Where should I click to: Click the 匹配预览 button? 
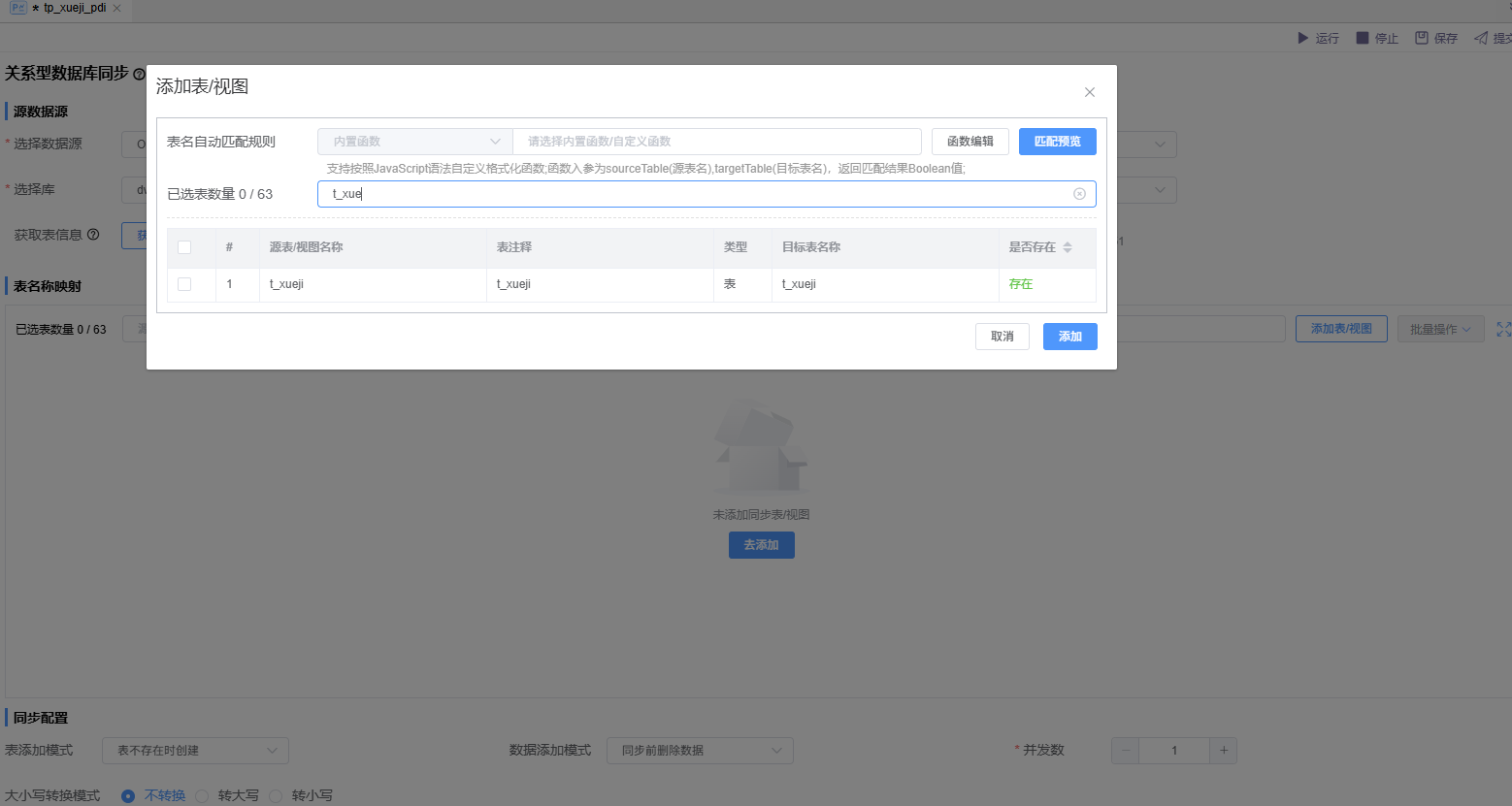(1057, 142)
